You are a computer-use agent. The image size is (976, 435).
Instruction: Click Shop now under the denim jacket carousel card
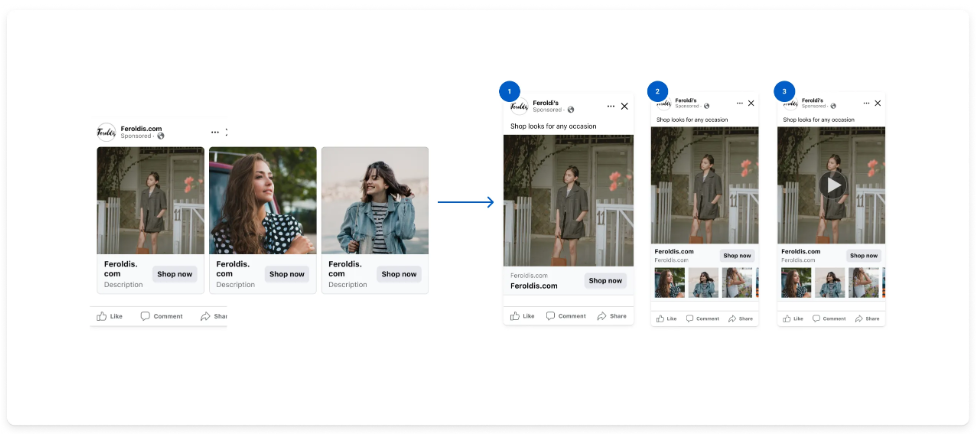399,274
